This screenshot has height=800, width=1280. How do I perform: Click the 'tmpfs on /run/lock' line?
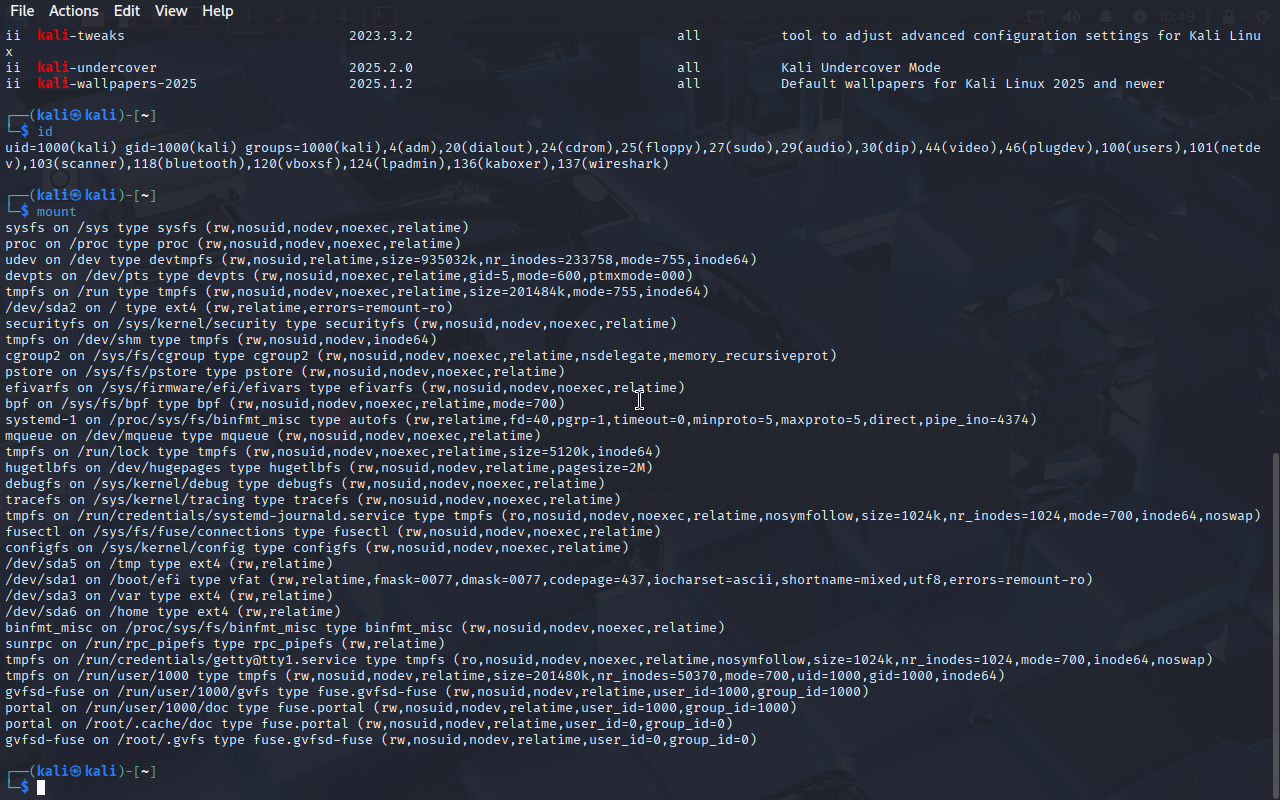click(x=333, y=451)
